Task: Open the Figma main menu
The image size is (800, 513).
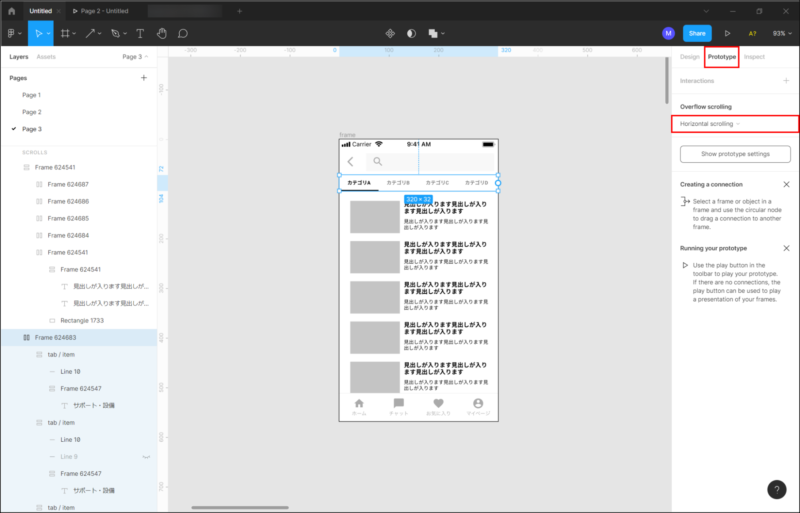Action: 12,33
